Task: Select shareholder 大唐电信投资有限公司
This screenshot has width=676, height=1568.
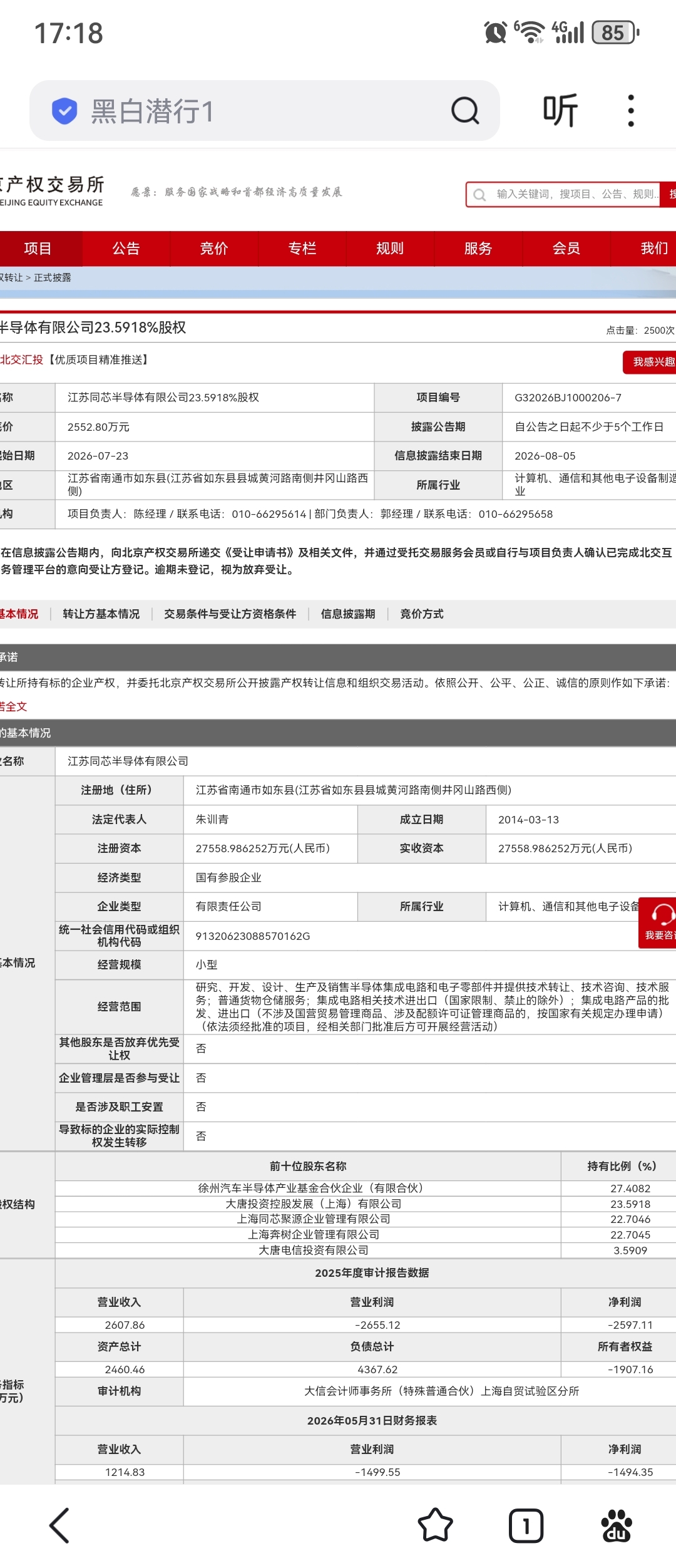Action: 314,1250
